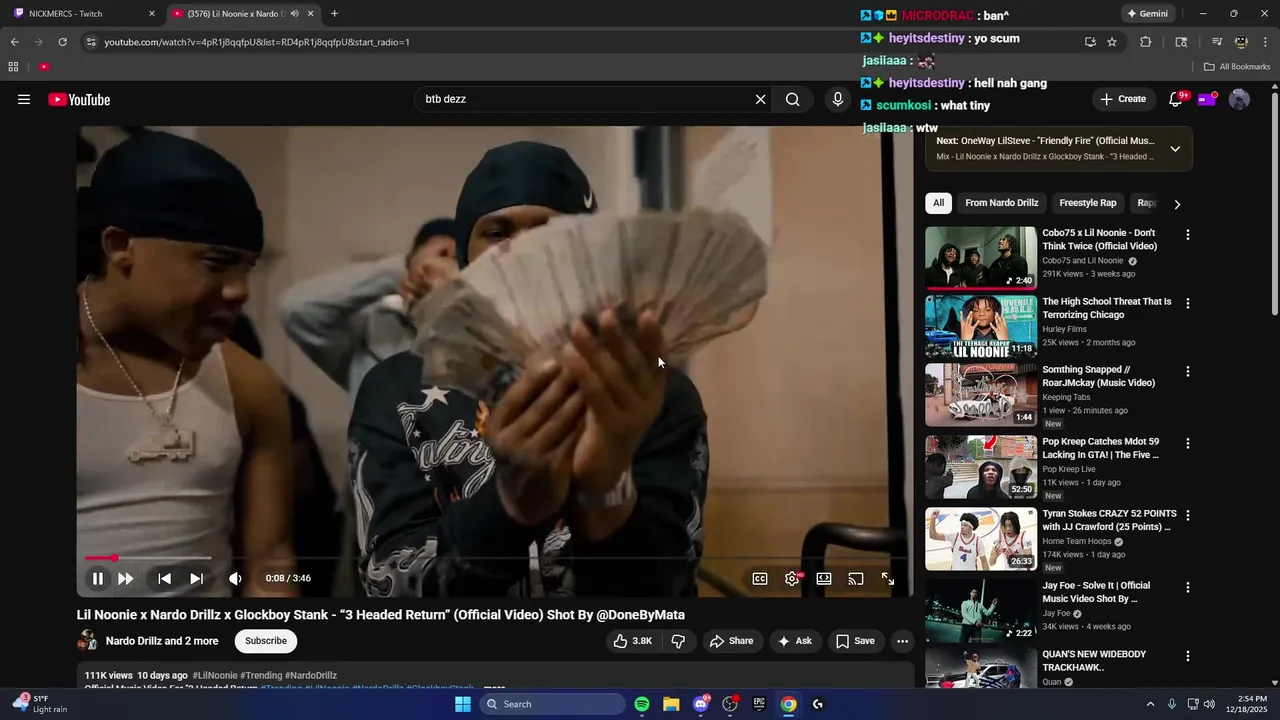1280x720 pixels.
Task: Open options for Pop Kreep Catches Mdot video
Action: (x=1188, y=443)
